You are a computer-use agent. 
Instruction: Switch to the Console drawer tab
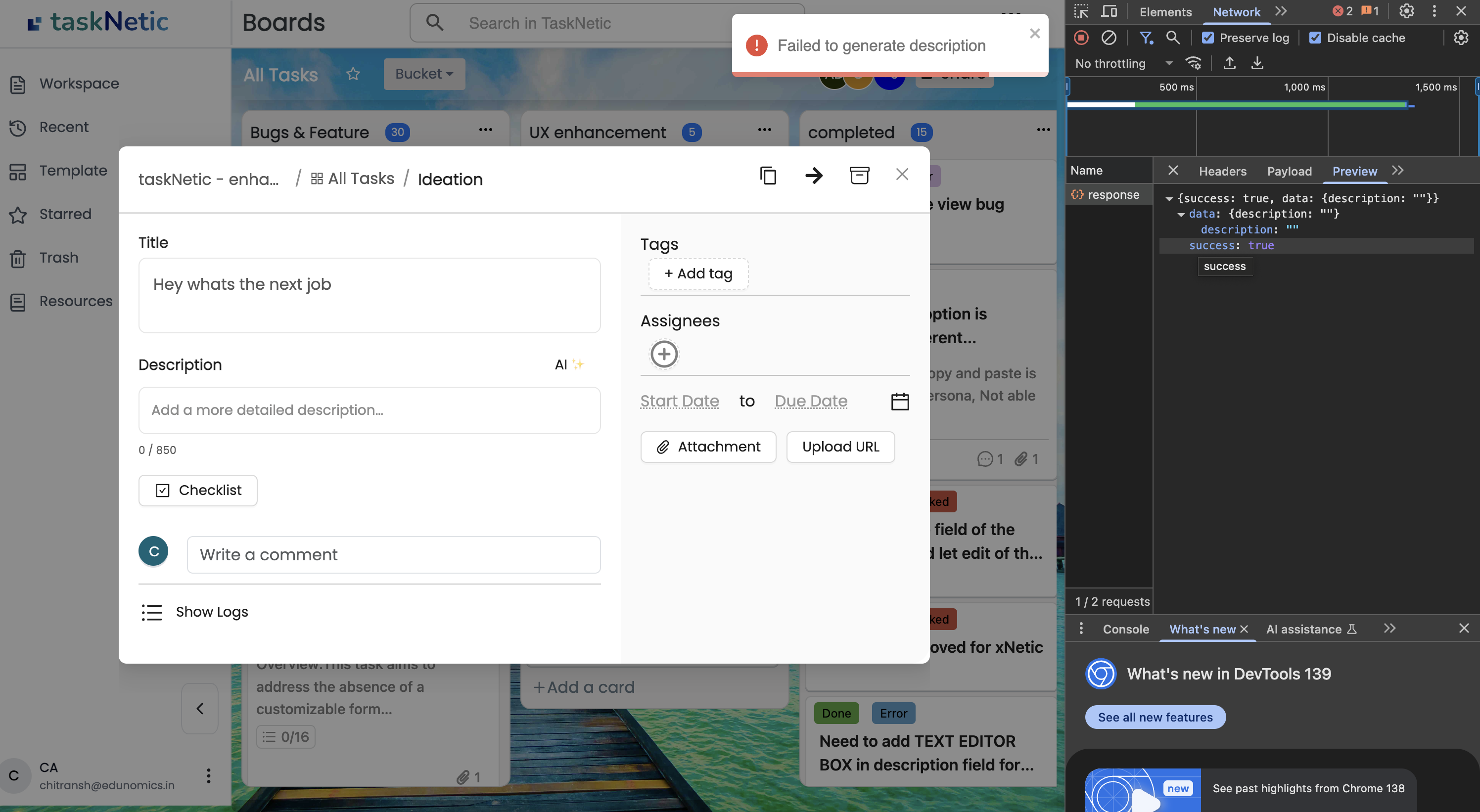[x=1125, y=629]
